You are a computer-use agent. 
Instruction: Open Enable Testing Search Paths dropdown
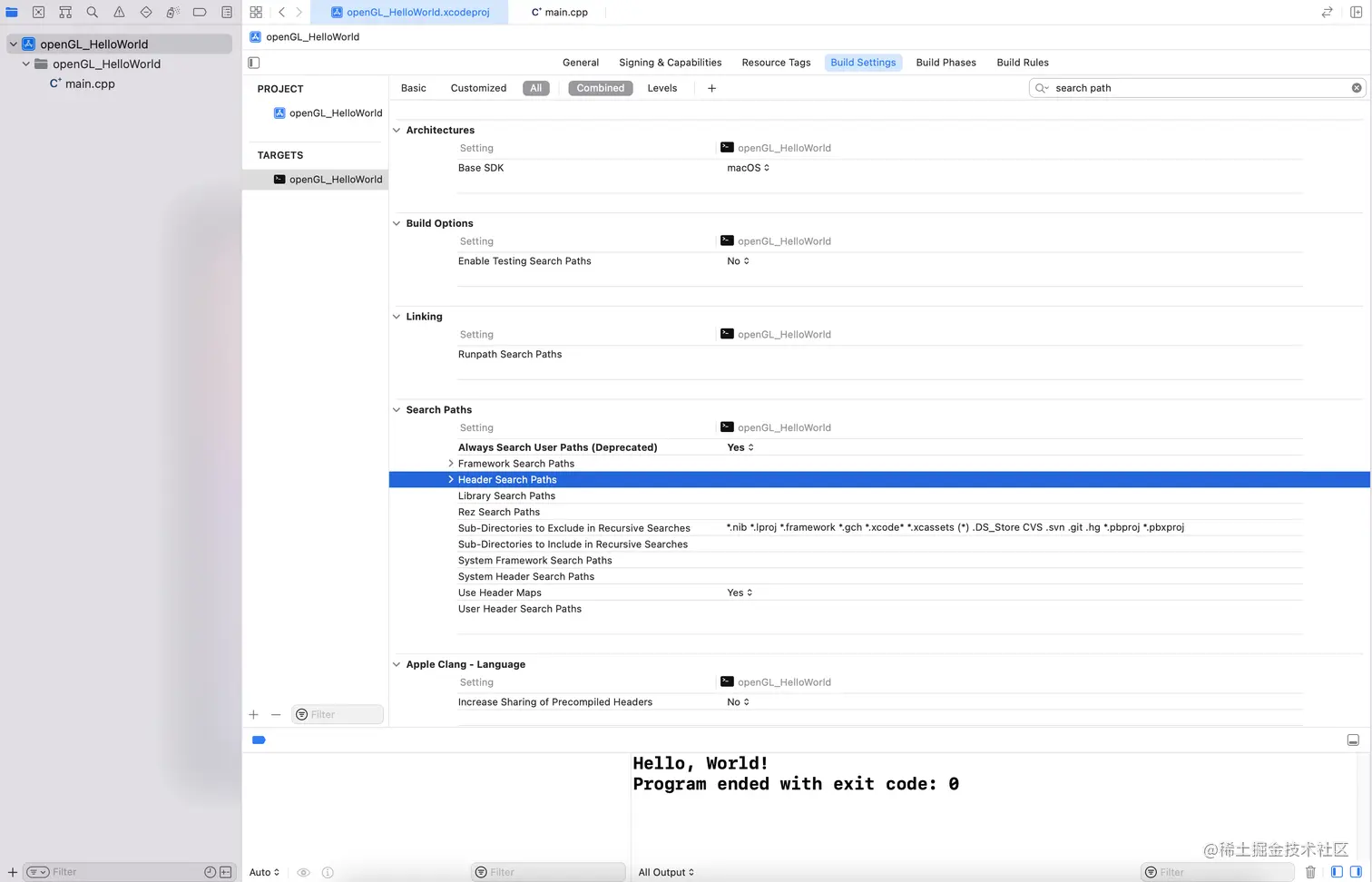click(x=739, y=261)
